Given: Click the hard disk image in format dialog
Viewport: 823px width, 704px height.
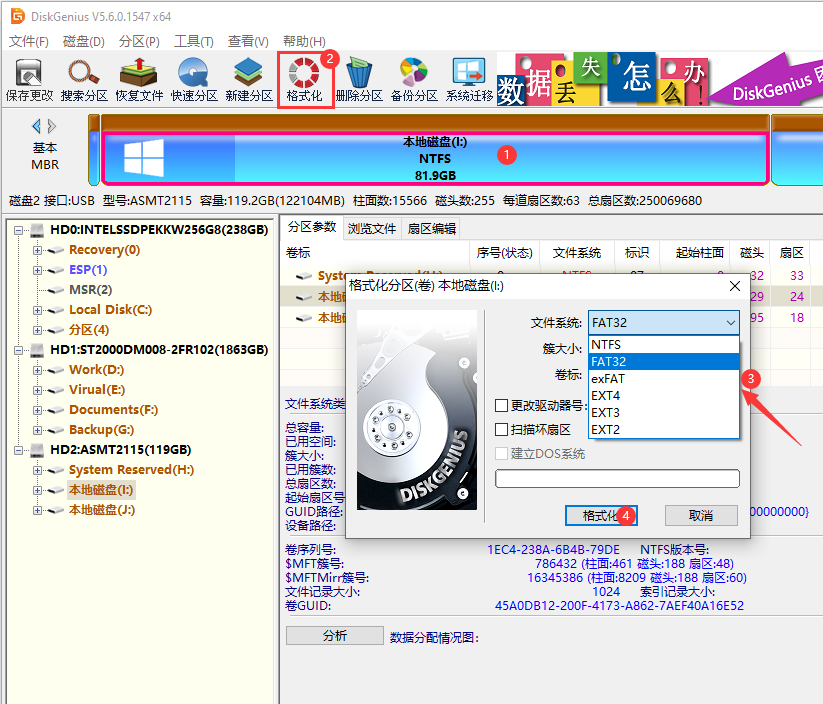Looking at the screenshot, I should tap(417, 410).
